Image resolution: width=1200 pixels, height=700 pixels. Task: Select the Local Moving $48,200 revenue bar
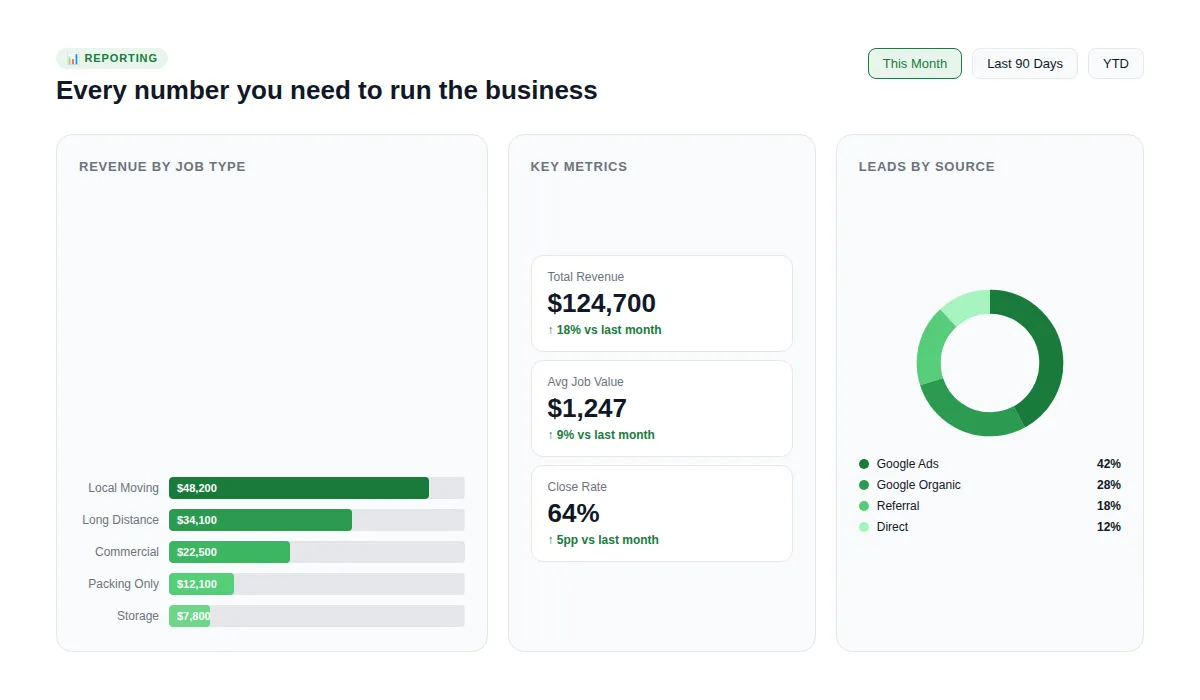point(298,488)
